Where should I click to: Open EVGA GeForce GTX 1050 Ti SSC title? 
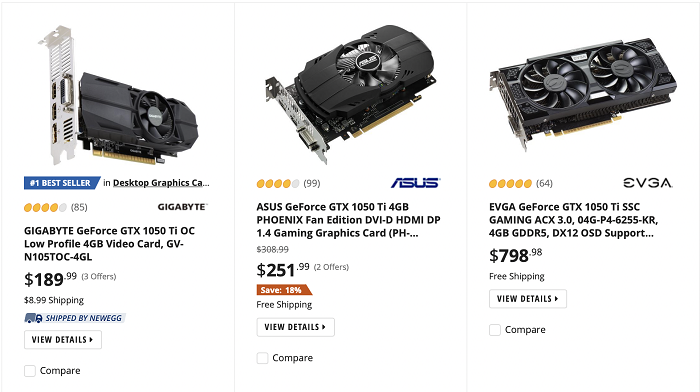click(574, 220)
